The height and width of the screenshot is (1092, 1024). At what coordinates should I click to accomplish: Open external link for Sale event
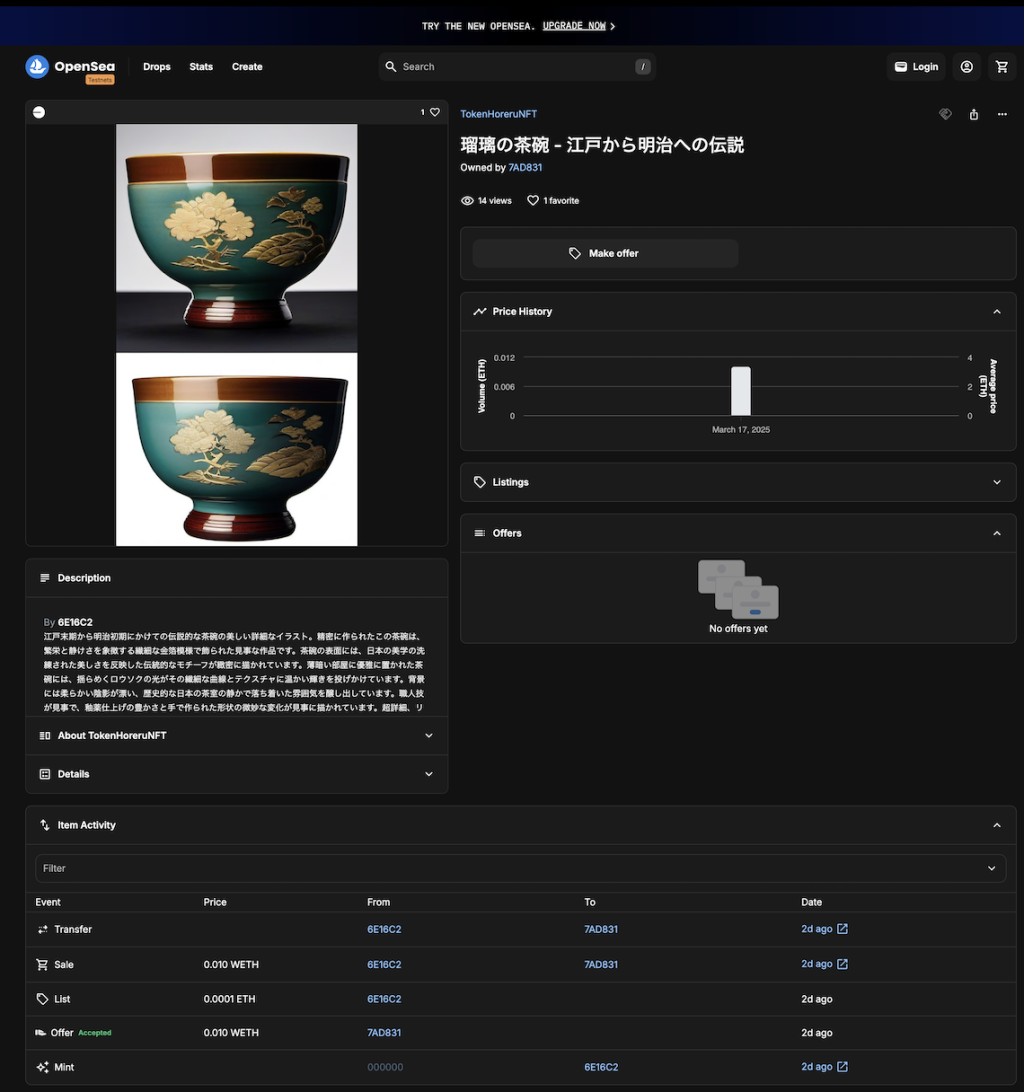click(x=842, y=964)
